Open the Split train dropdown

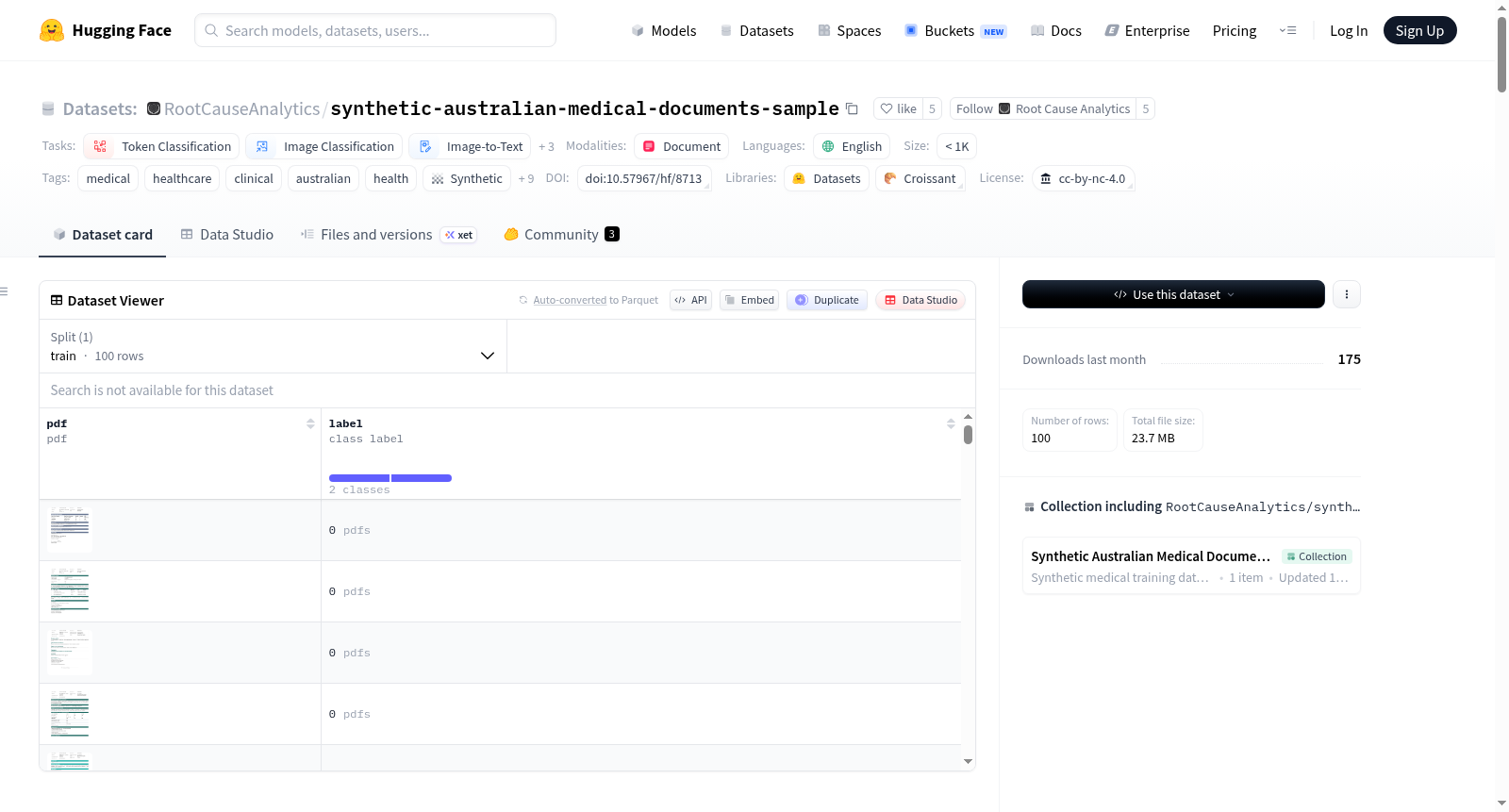coord(274,346)
